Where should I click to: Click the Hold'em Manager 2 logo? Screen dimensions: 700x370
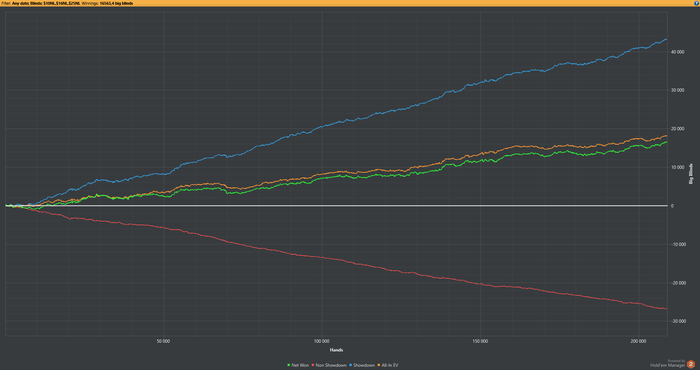(x=691, y=364)
